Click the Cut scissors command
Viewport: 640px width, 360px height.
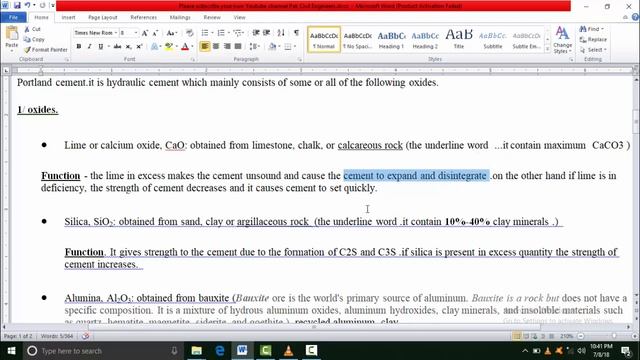click(x=33, y=29)
